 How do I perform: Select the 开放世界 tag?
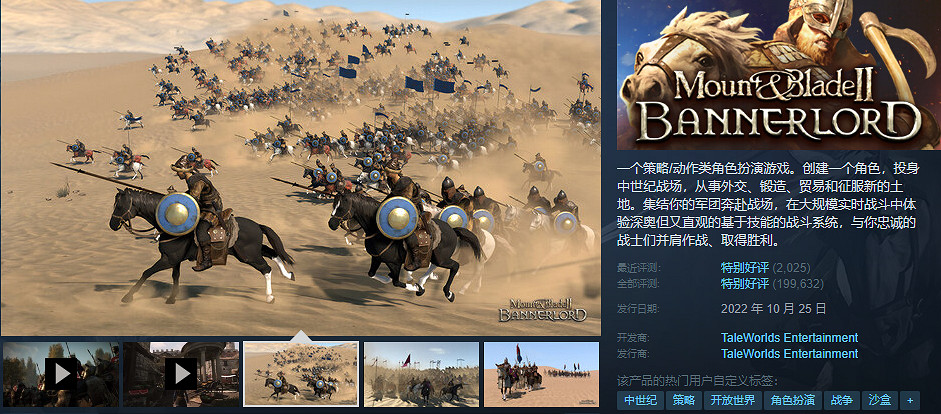(x=732, y=400)
